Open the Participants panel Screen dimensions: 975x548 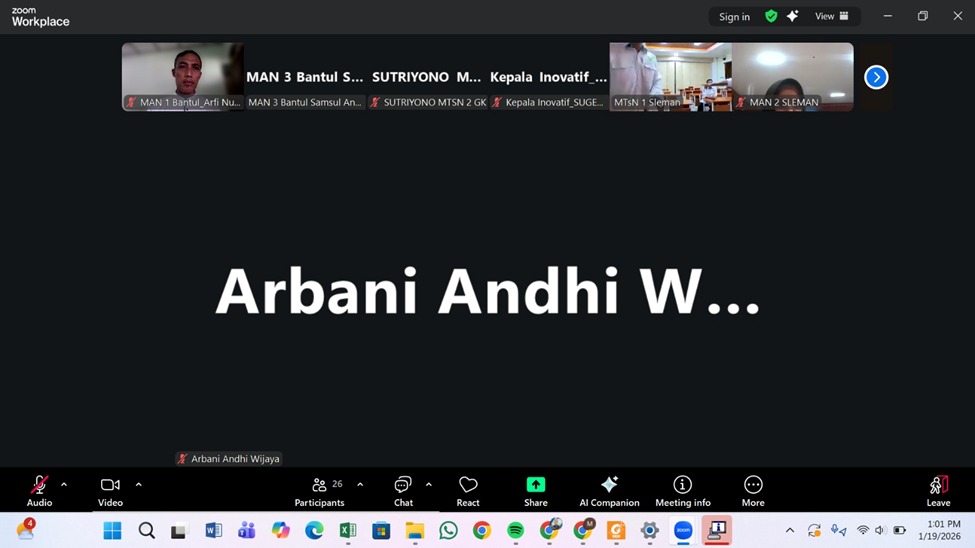point(319,490)
